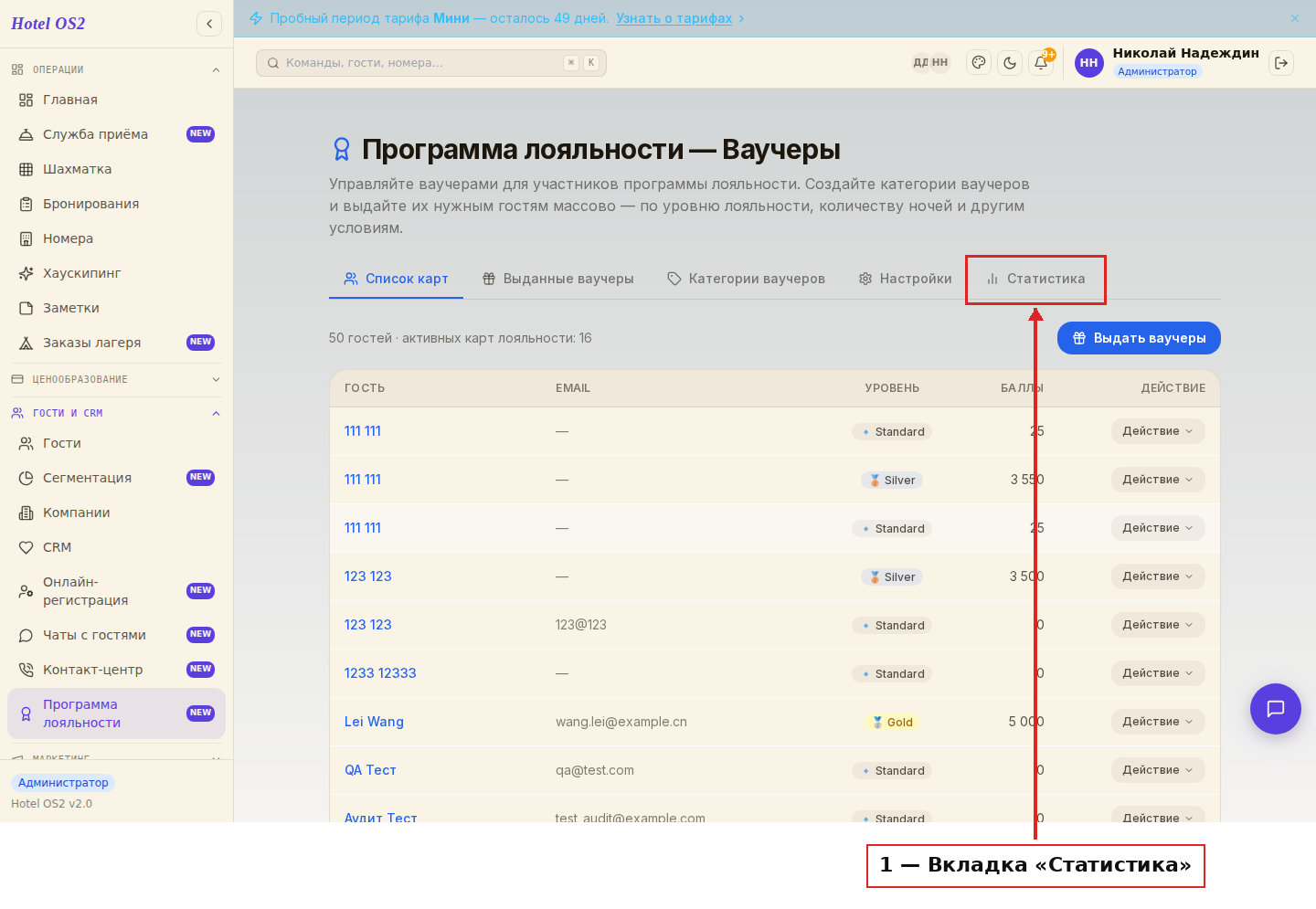Switch to Категории ваучеров tab
The height and width of the screenshot is (909, 1316).
747,279
